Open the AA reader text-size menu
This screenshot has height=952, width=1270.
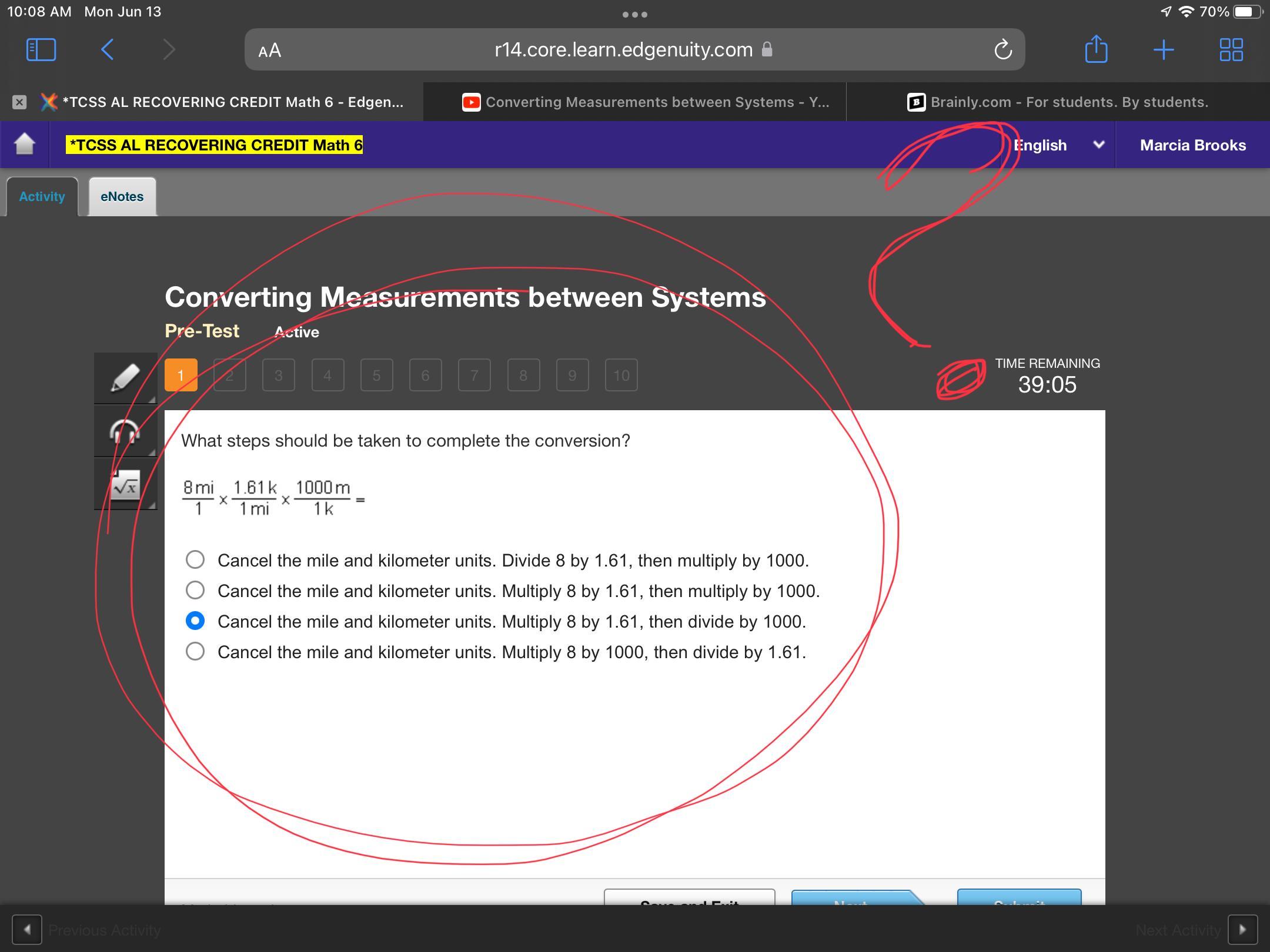coord(270,51)
